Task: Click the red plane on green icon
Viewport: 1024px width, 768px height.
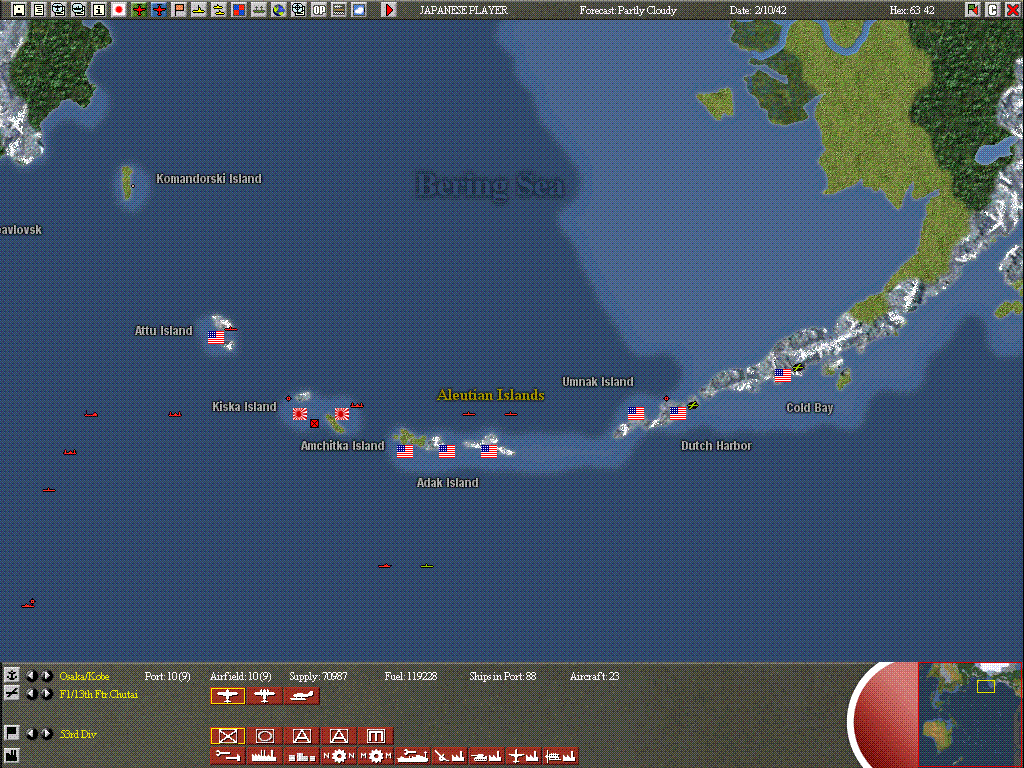Action: tap(139, 10)
